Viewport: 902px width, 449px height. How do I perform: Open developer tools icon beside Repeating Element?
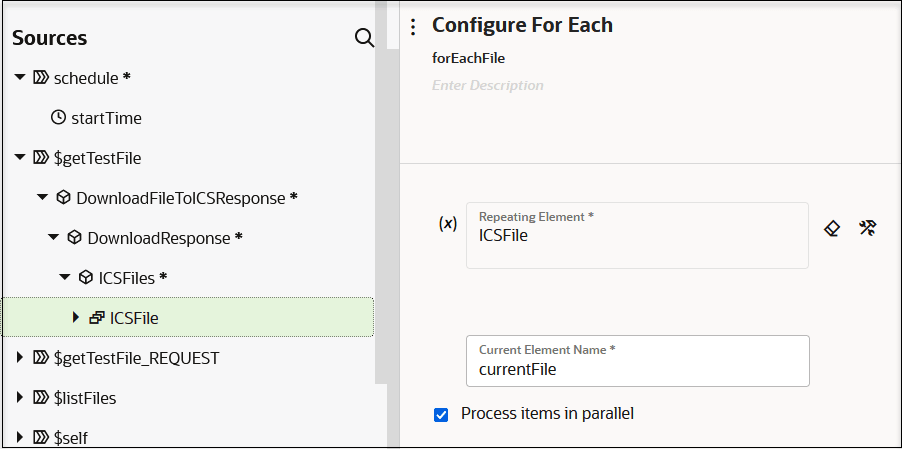pos(867,228)
